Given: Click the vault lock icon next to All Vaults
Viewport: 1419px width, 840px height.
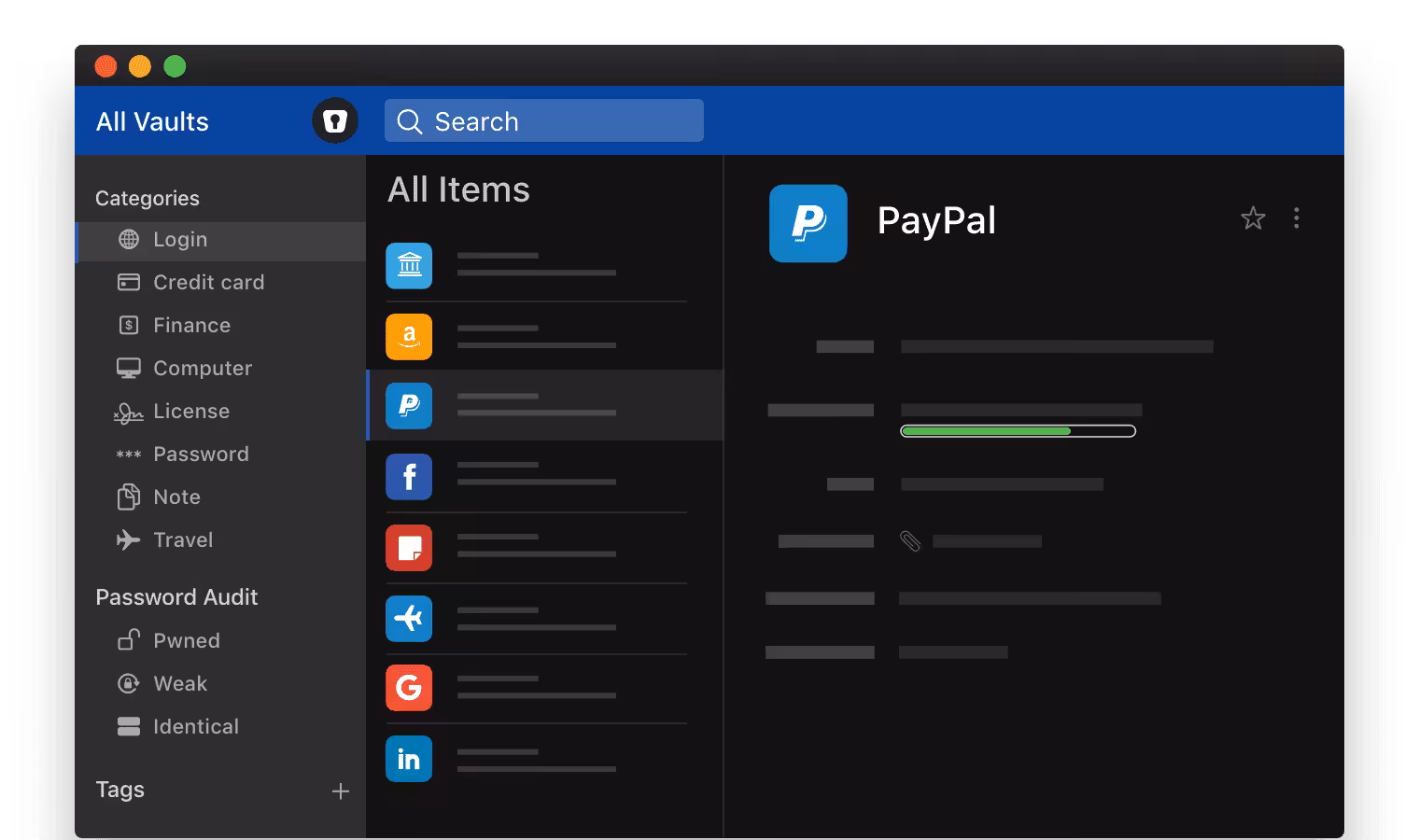Looking at the screenshot, I should pyautogui.click(x=334, y=120).
